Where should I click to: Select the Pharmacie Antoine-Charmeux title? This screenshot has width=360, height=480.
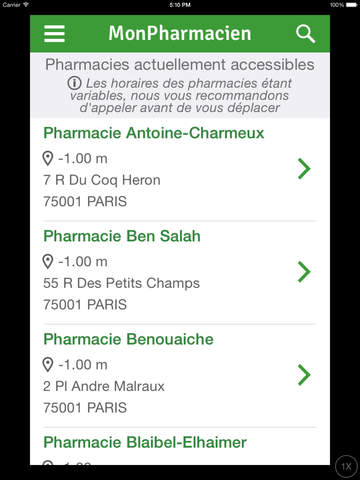[154, 133]
